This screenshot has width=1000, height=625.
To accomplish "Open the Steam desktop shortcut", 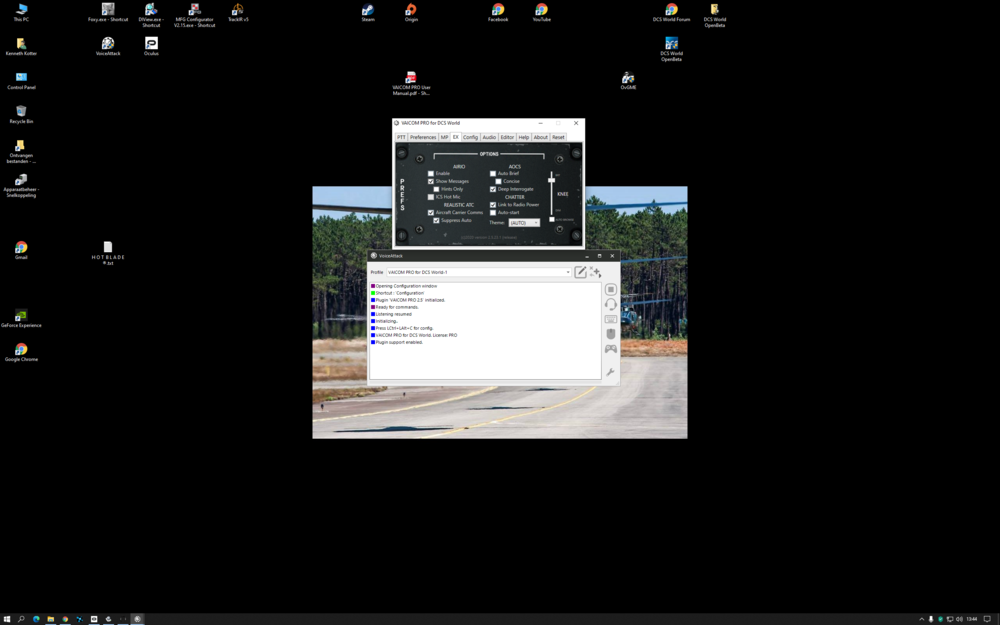I will 368,10.
